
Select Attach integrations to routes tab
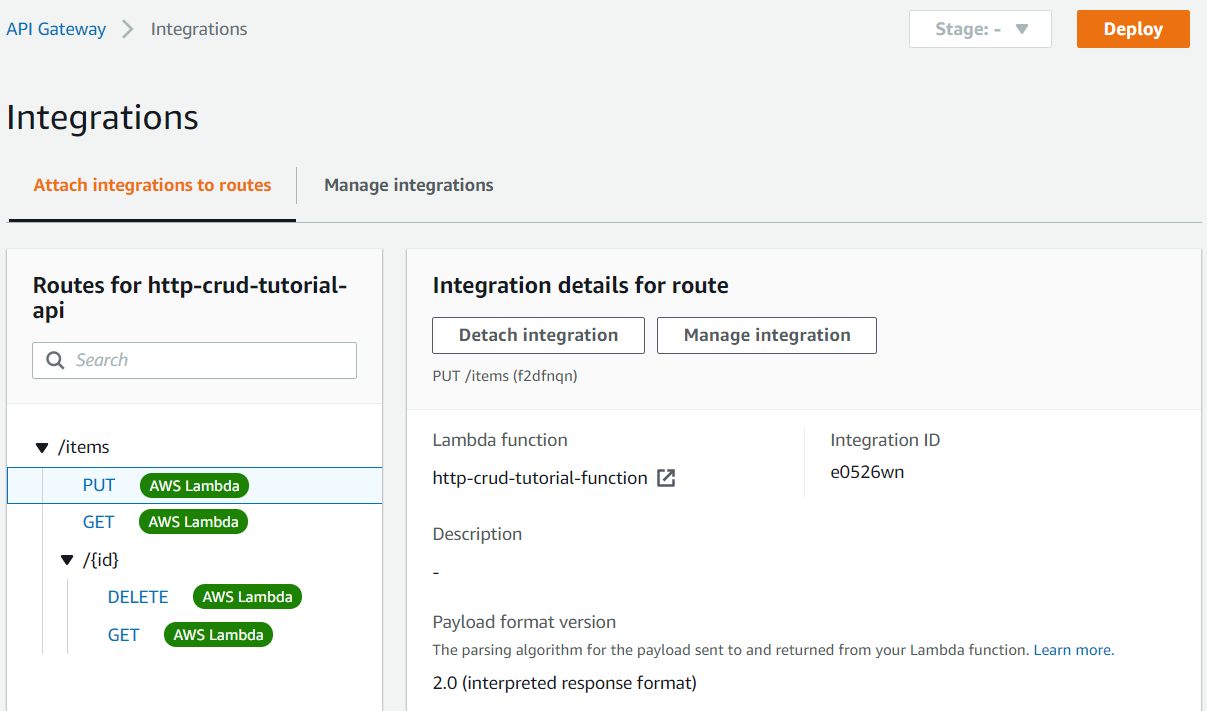tap(152, 185)
